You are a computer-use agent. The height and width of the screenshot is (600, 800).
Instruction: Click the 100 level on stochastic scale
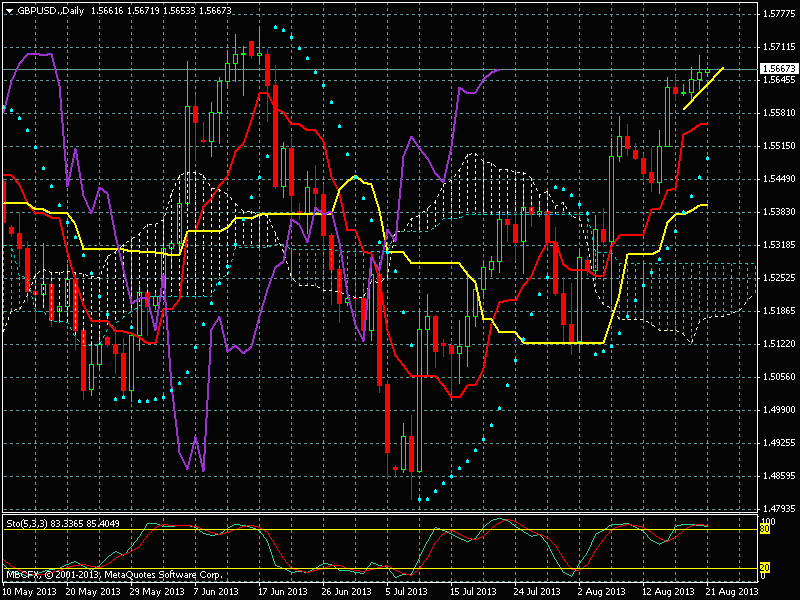(x=768, y=521)
